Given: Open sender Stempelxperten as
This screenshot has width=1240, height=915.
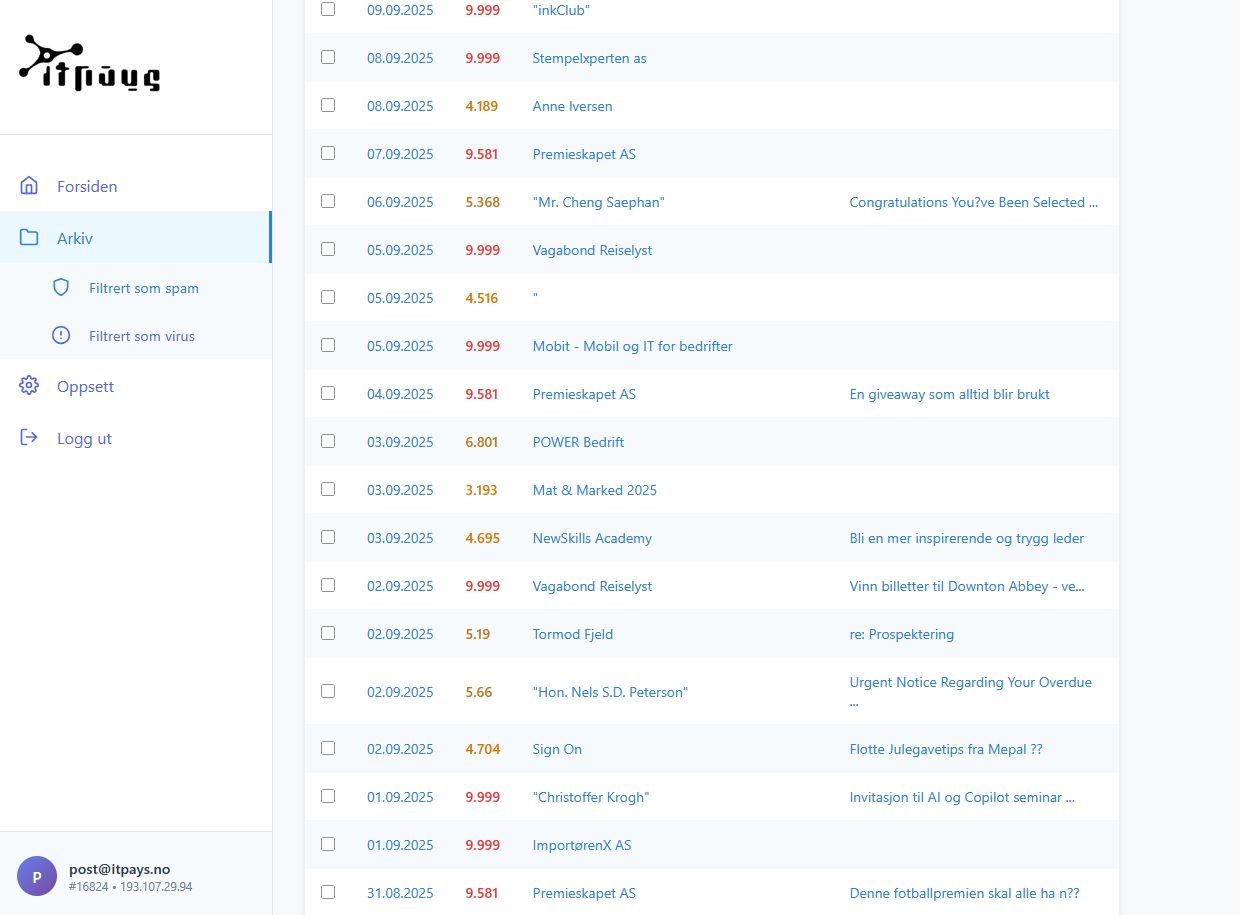Looking at the screenshot, I should 589,58.
